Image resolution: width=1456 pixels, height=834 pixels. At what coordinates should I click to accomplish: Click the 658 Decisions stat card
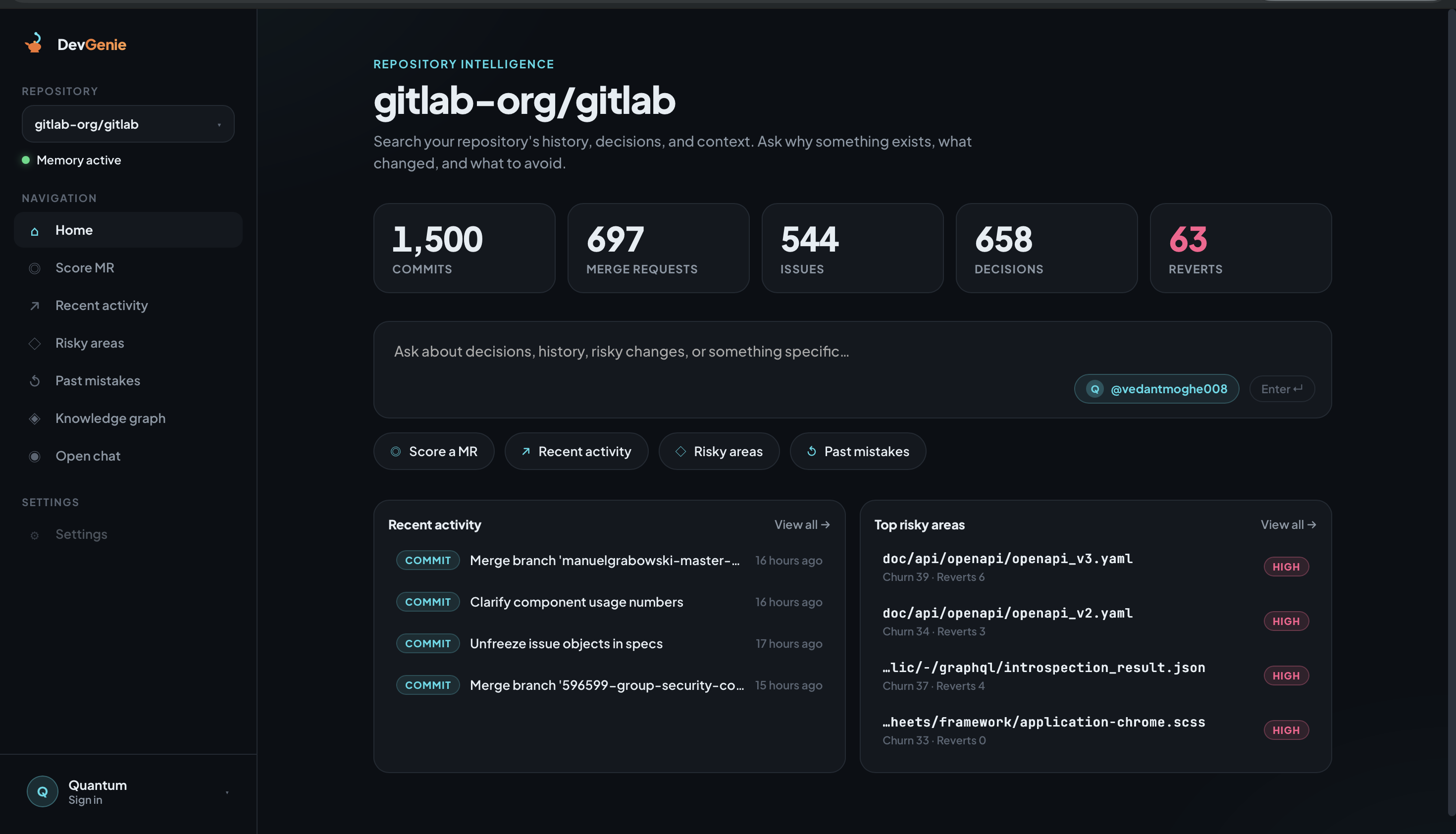click(1046, 248)
